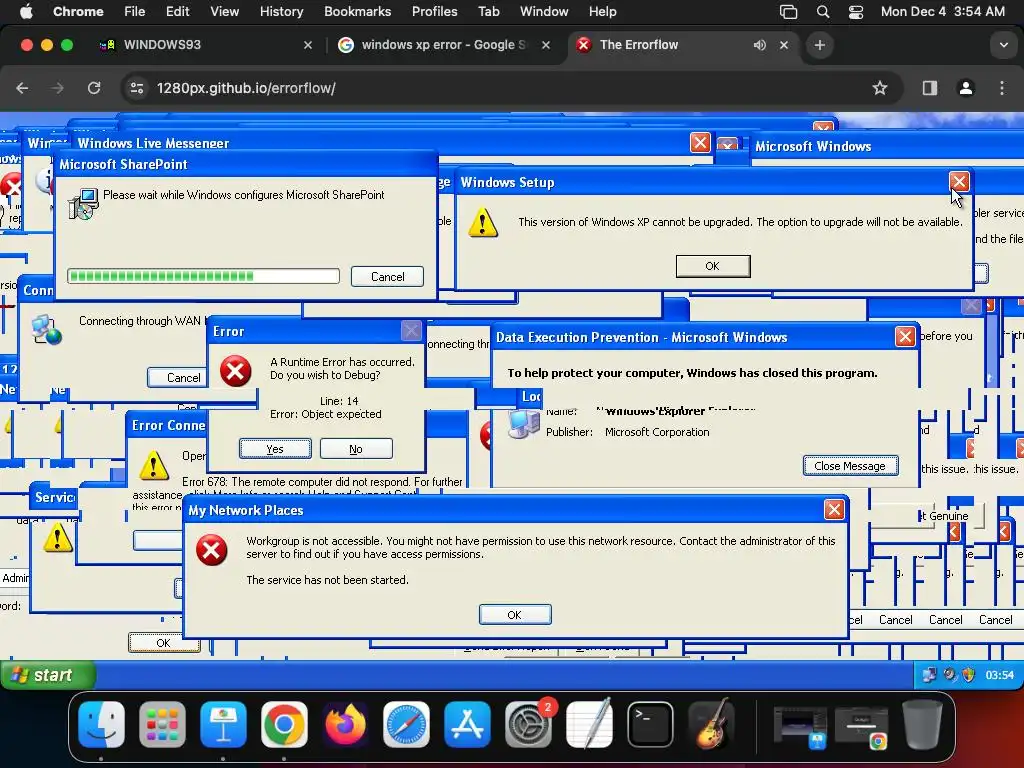
Task: Open the Chrome profile avatar
Action: click(966, 88)
